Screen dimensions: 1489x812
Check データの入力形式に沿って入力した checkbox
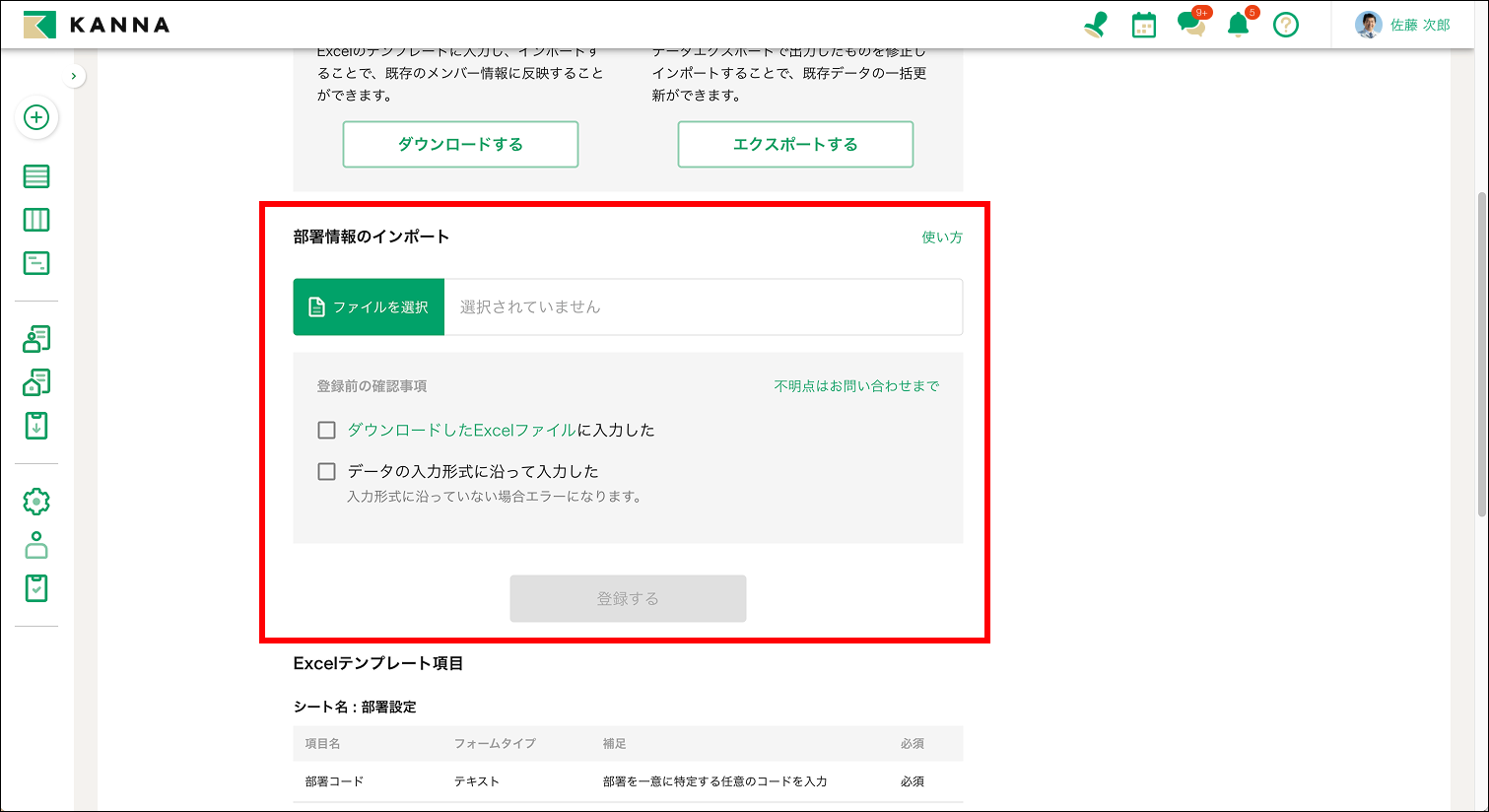[x=326, y=471]
